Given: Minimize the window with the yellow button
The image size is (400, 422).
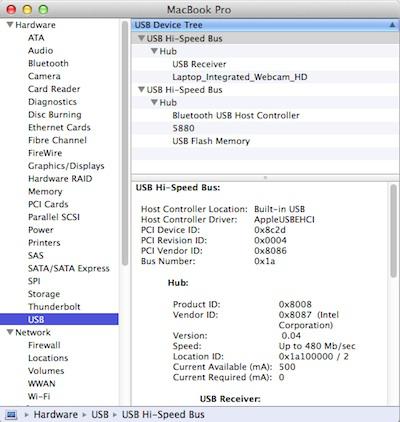Looking at the screenshot, I should [x=27, y=9].
